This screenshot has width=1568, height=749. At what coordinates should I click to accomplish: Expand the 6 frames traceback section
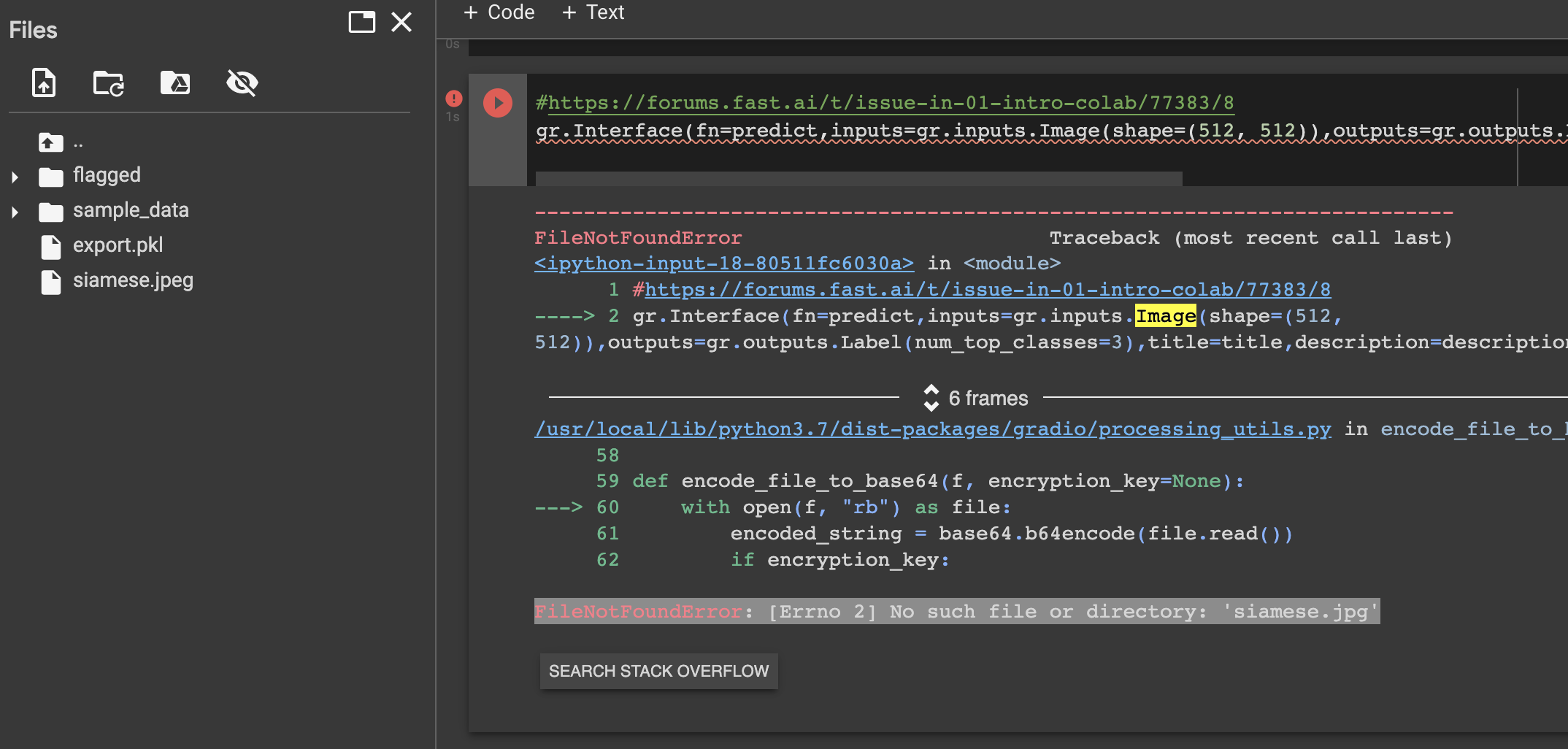pos(975,398)
